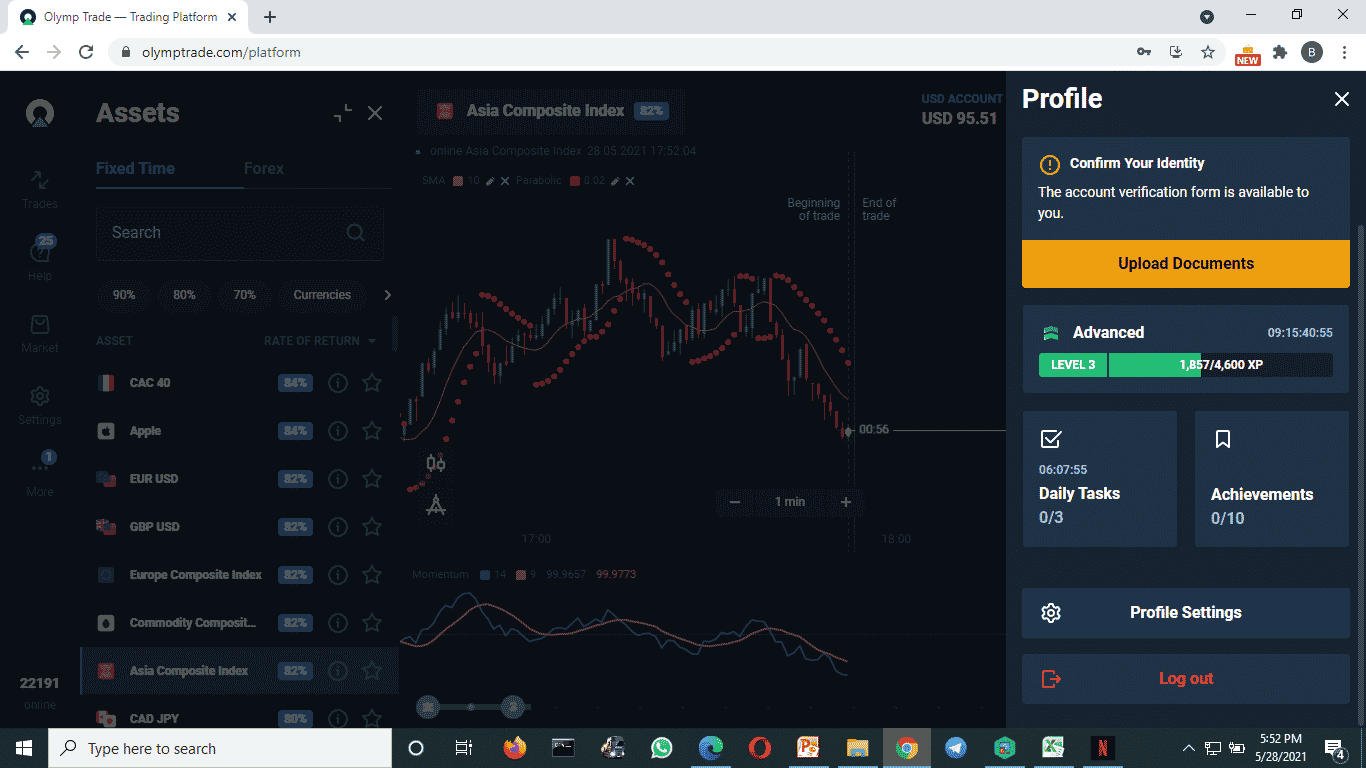Open the Asia Composite Index asset tab
This screenshot has width=1366, height=768.
[551, 111]
